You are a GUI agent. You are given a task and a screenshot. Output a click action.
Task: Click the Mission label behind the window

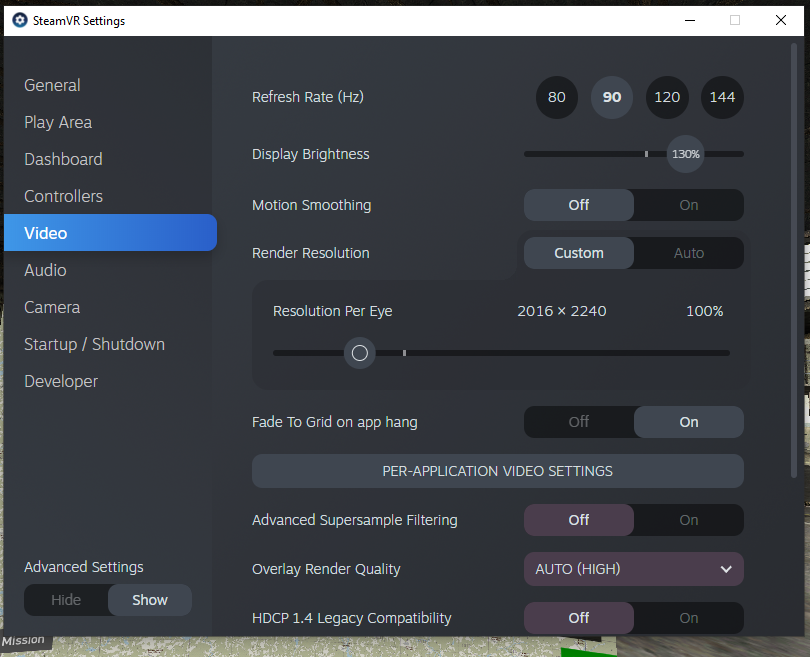pos(23,640)
